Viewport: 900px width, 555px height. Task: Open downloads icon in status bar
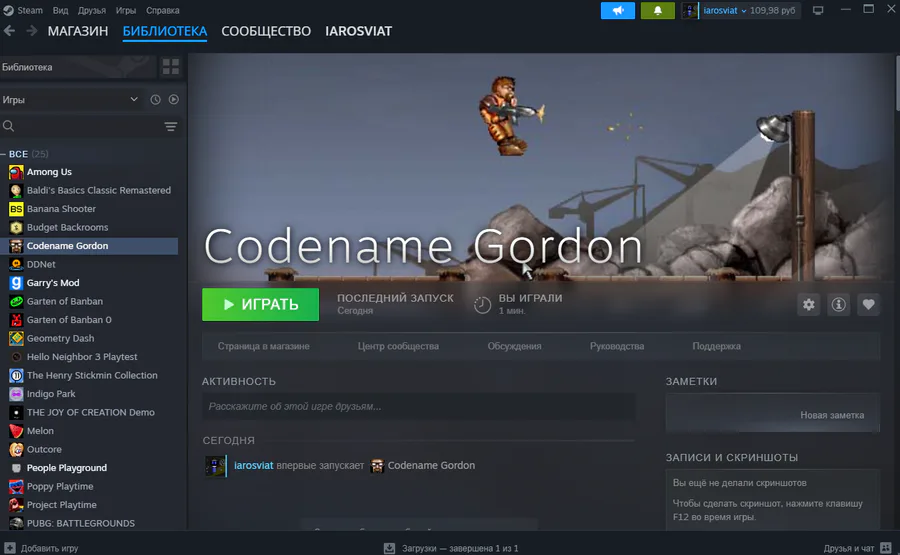click(389, 548)
